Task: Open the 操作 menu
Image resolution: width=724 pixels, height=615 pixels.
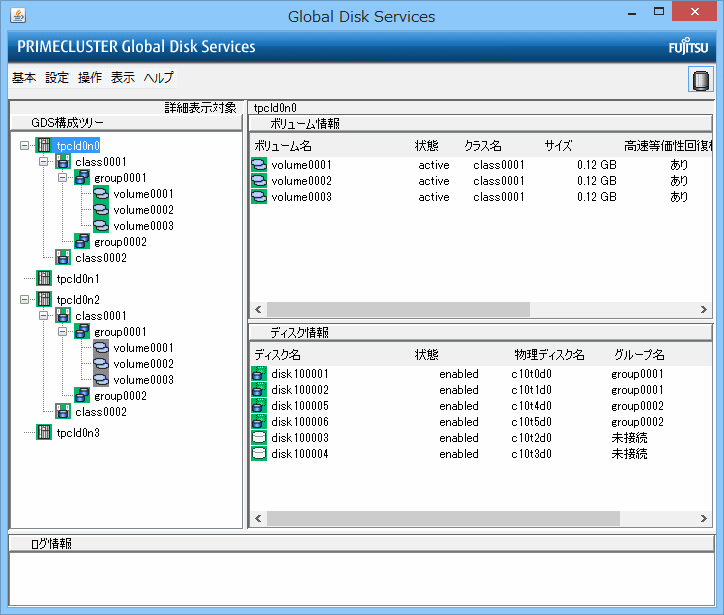Action: pos(90,78)
